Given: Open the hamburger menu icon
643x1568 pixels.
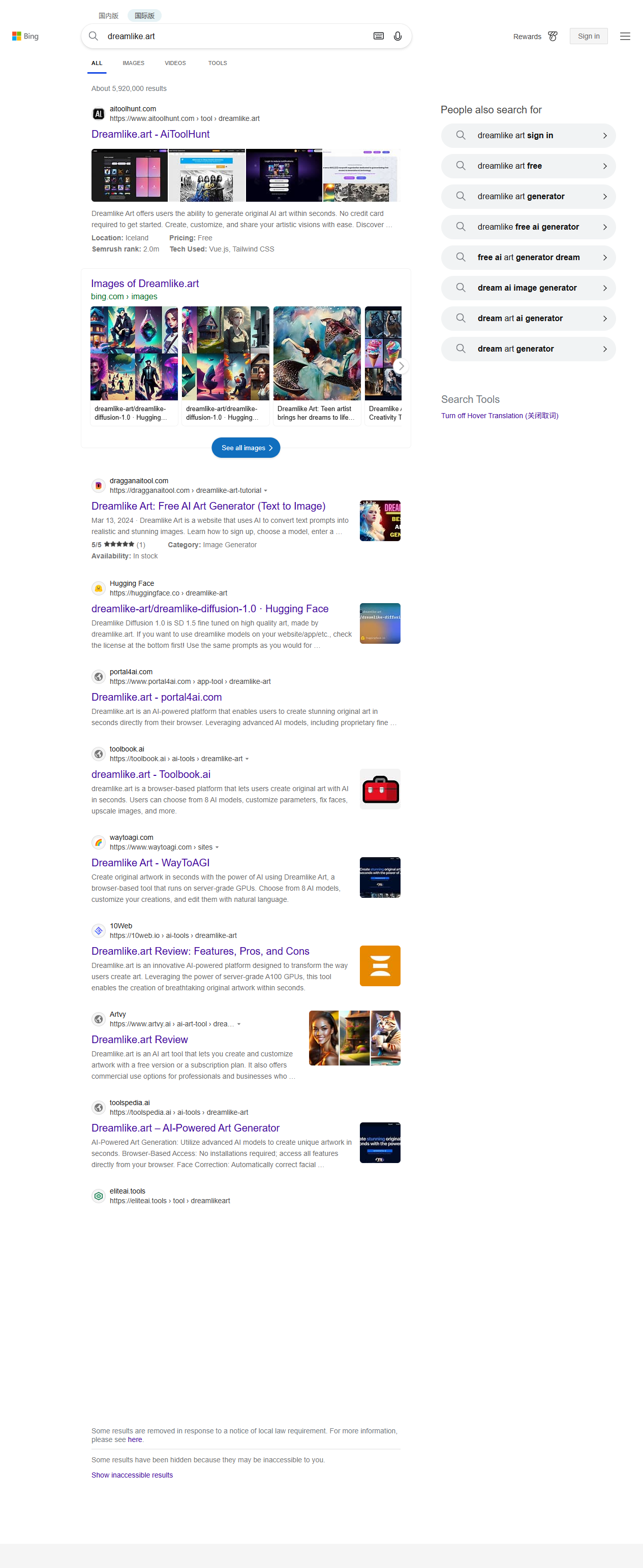Looking at the screenshot, I should [x=625, y=37].
